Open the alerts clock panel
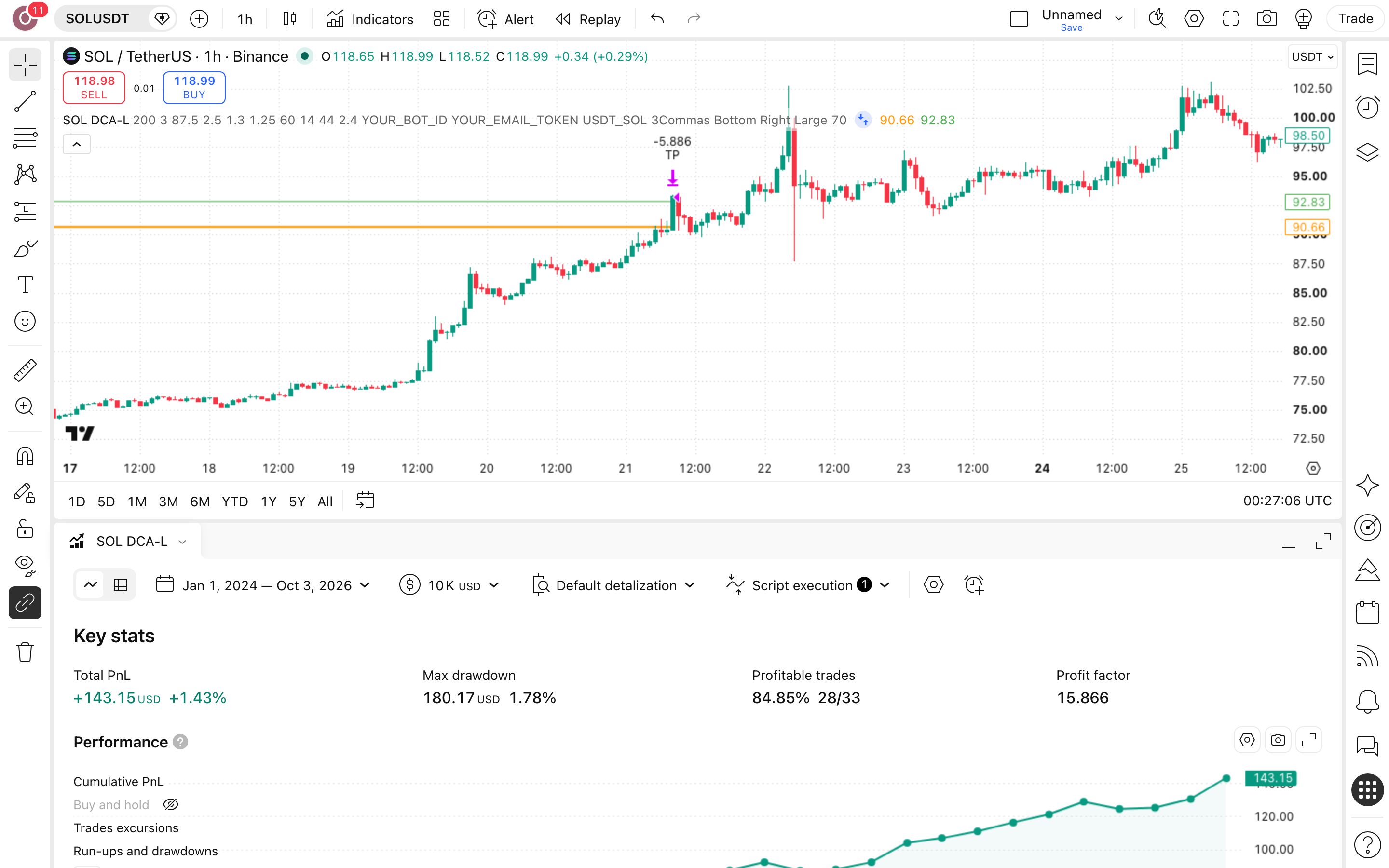1389x868 pixels. tap(1367, 108)
